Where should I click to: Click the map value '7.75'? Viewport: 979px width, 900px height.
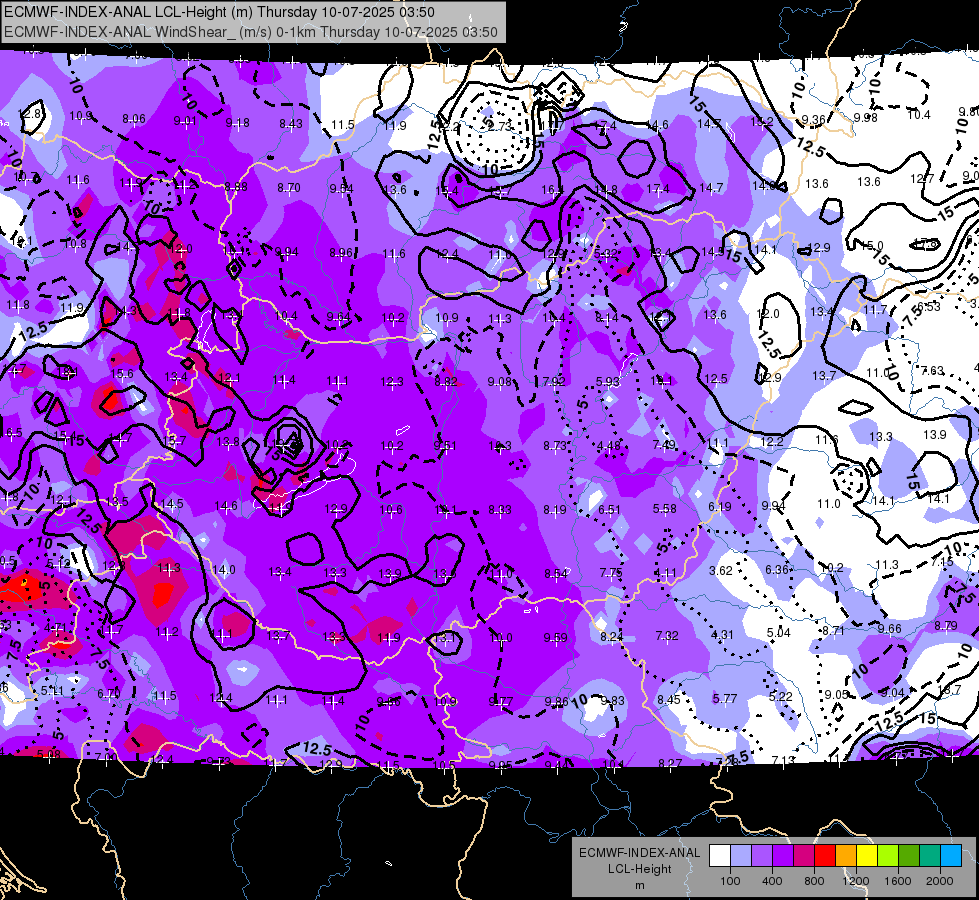pyautogui.click(x=611, y=572)
